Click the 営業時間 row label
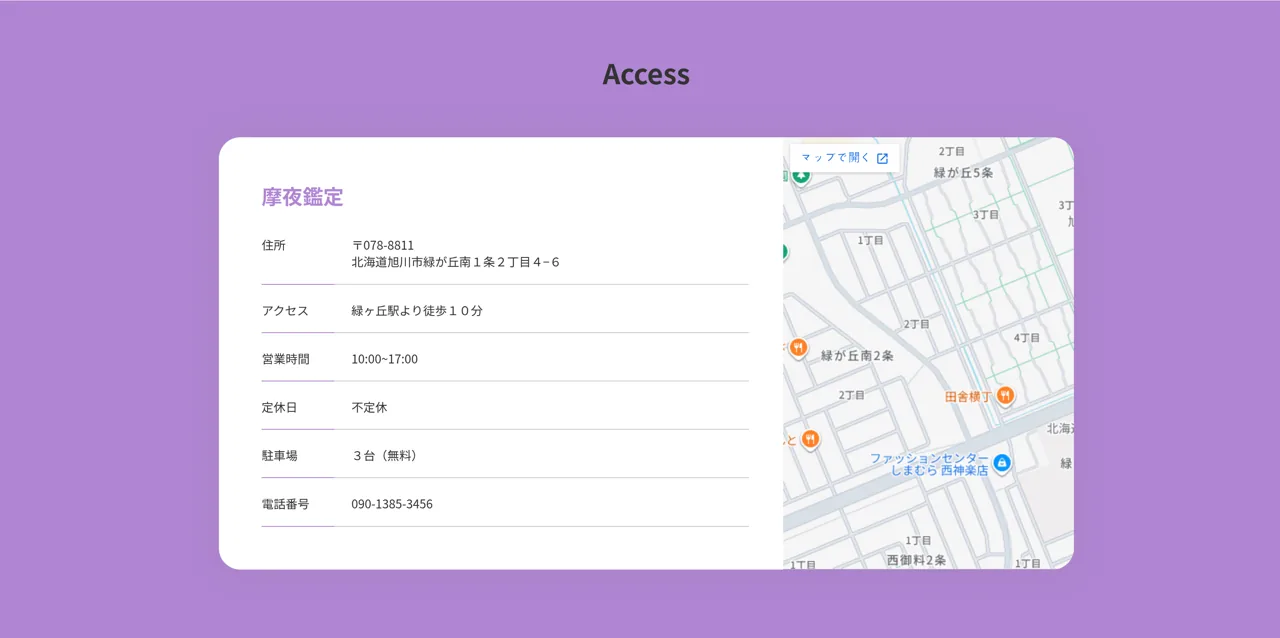 (286, 359)
